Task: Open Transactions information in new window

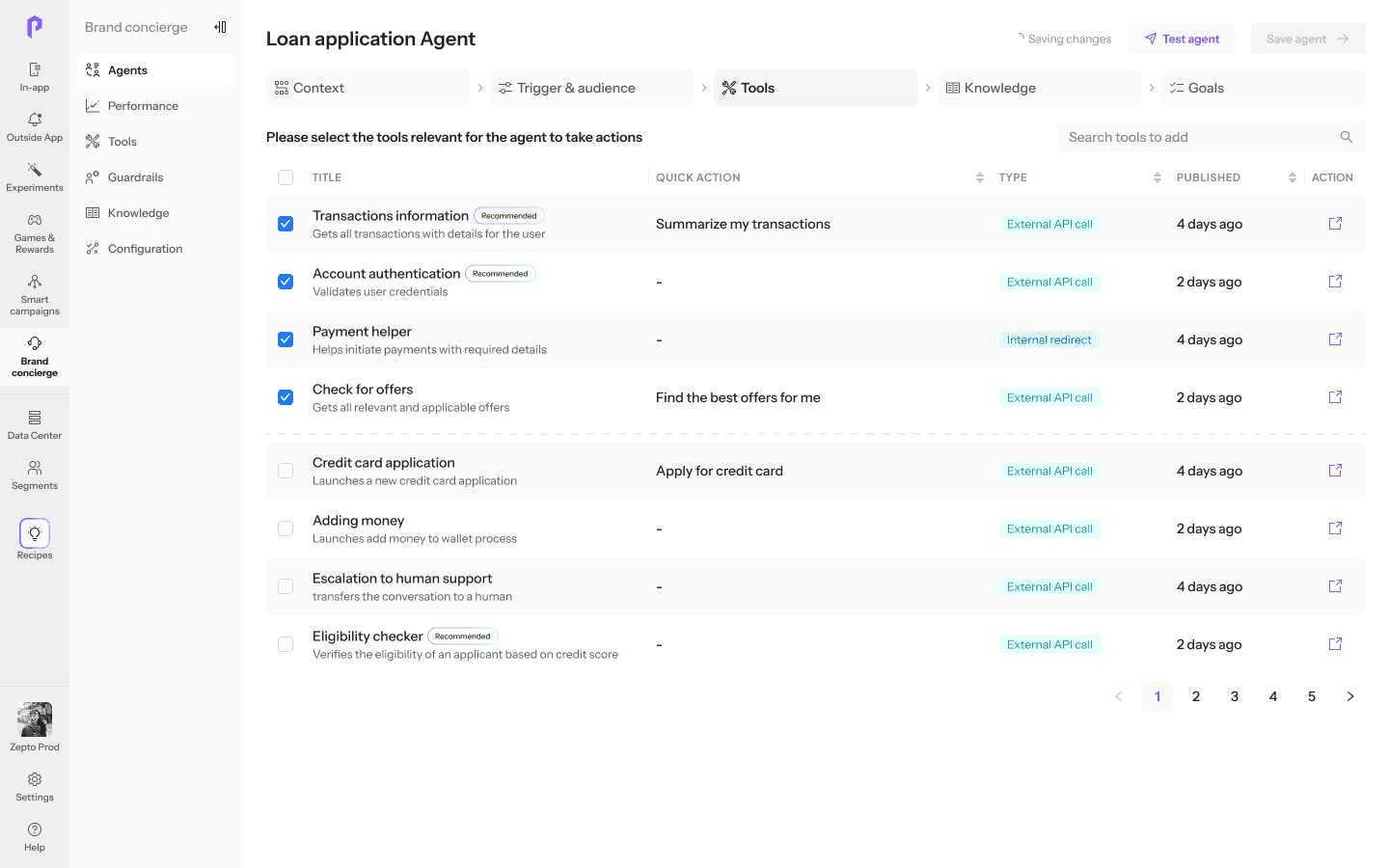Action: [x=1336, y=224]
